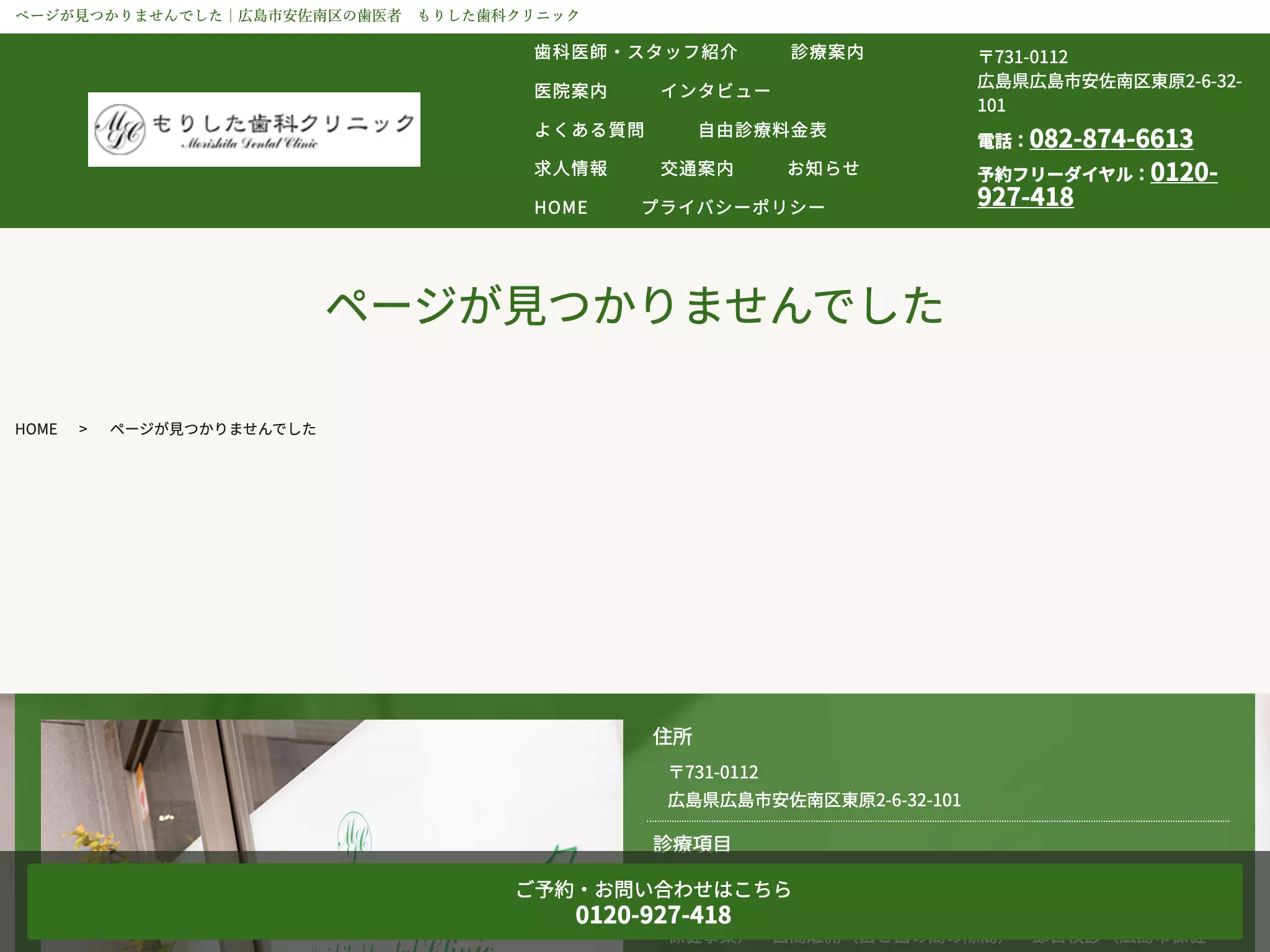
Task: Click the ご予約・お問い合わせはこちら banner button
Action: coord(635,902)
